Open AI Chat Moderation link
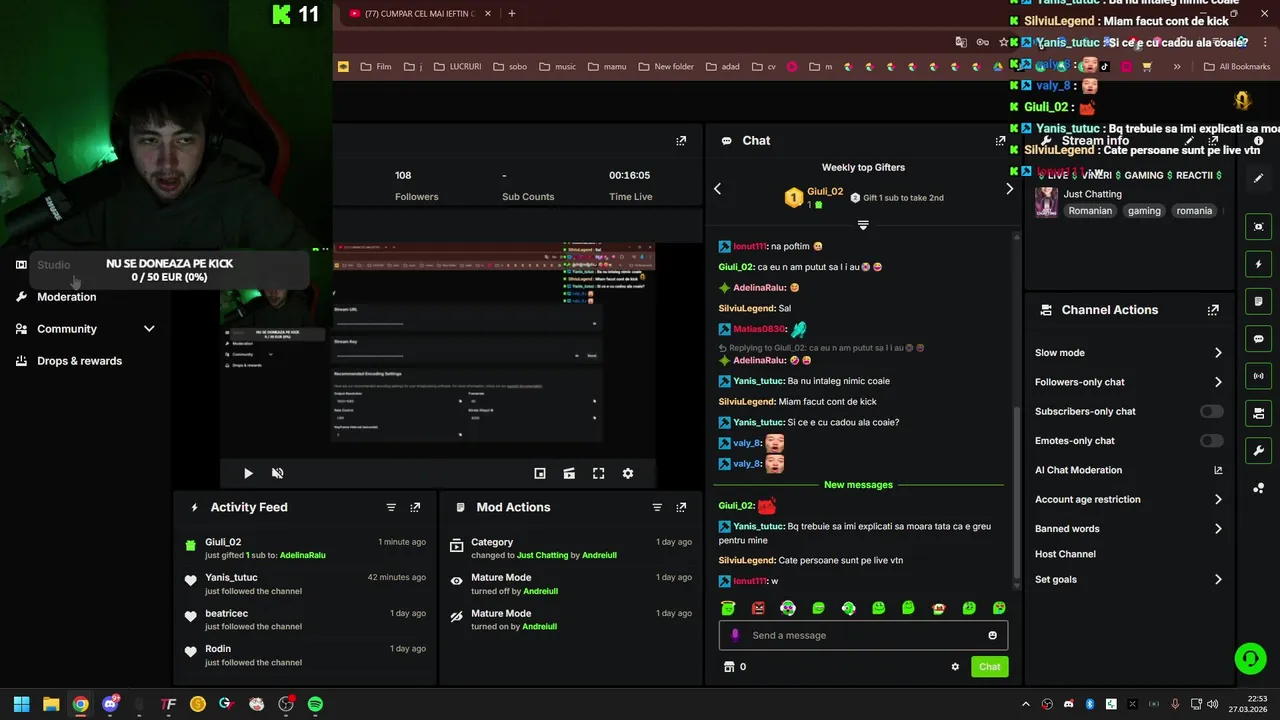 [1218, 470]
